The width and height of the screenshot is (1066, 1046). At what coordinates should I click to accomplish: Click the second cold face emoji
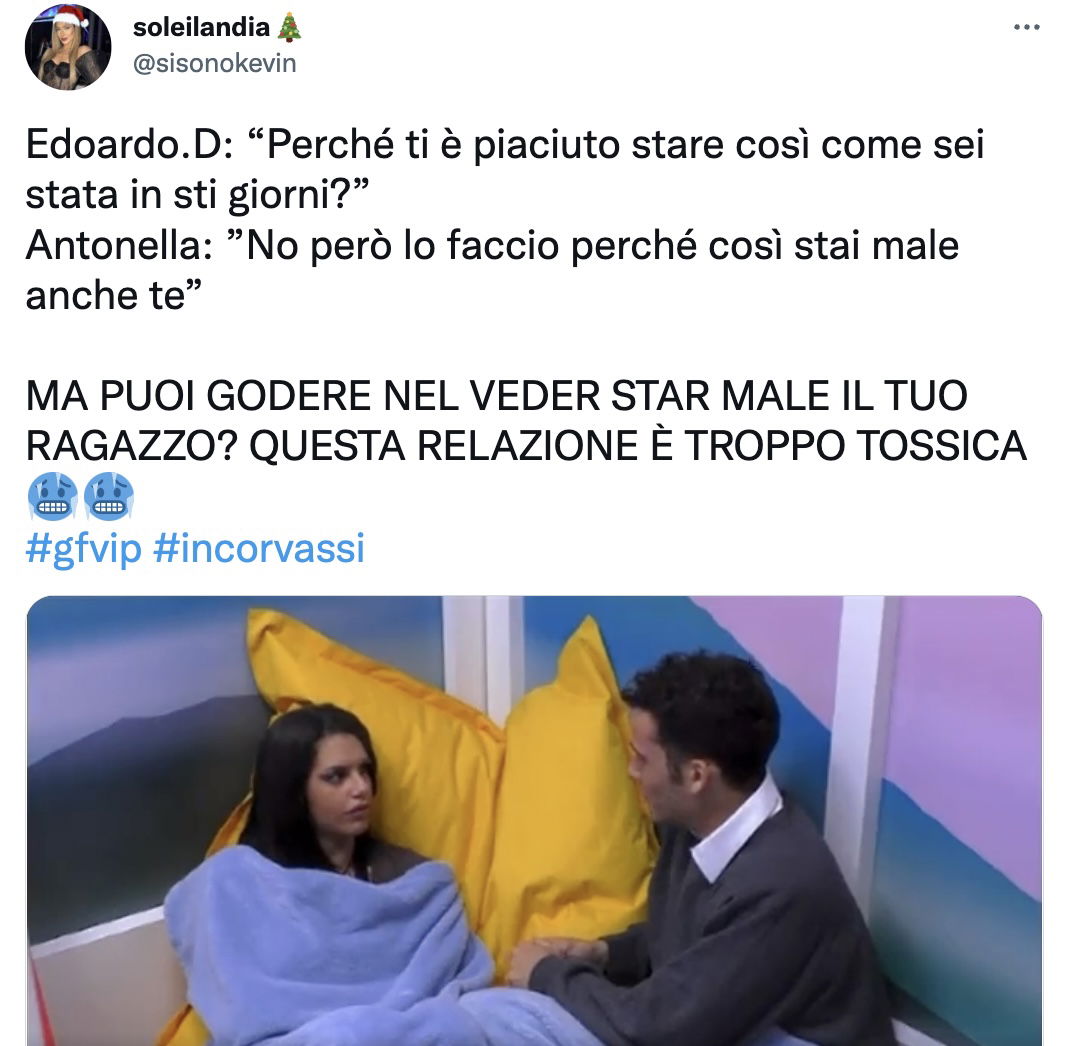click(108, 496)
